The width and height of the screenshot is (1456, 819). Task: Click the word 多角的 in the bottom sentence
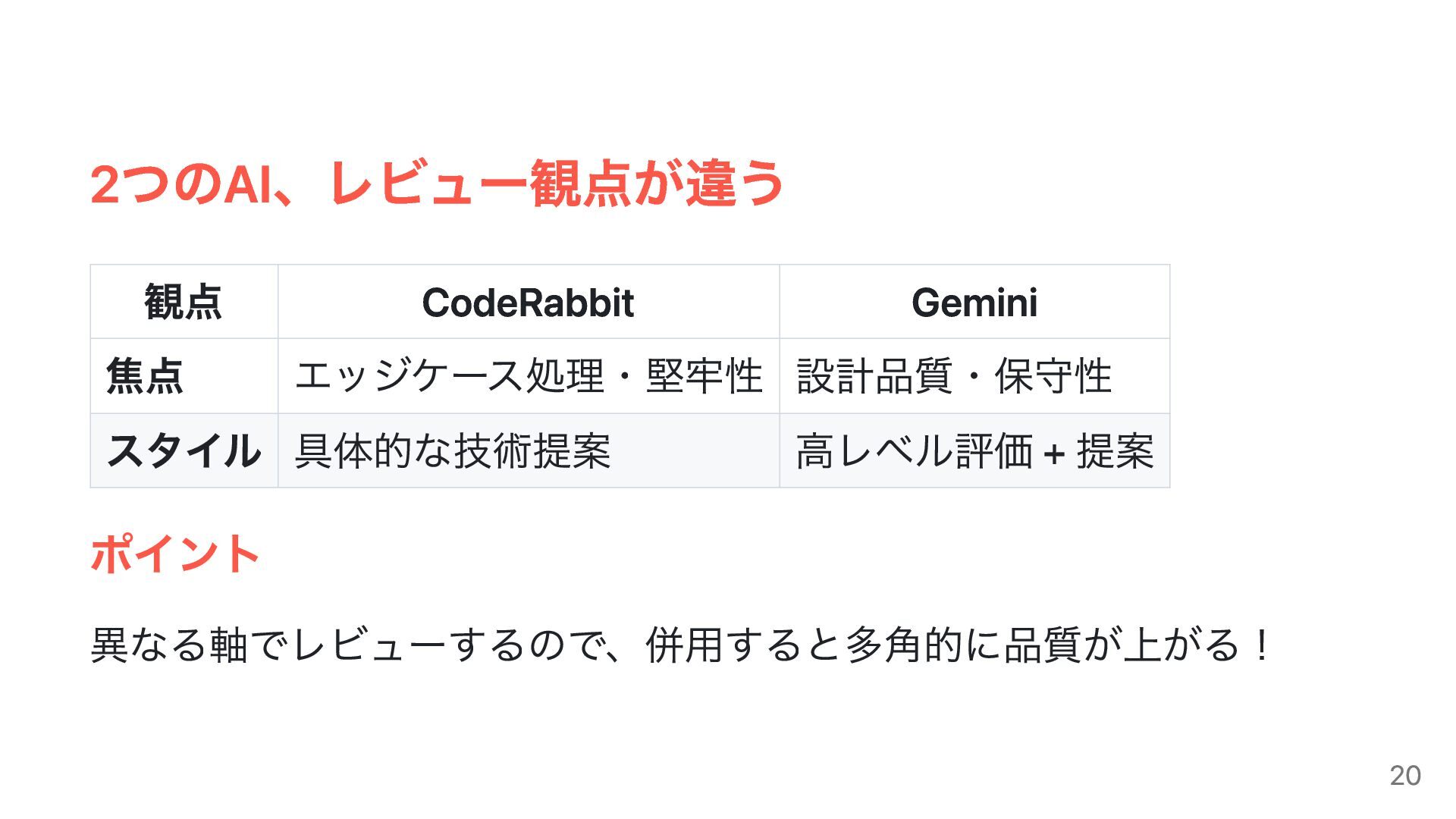pyautogui.click(x=902, y=645)
